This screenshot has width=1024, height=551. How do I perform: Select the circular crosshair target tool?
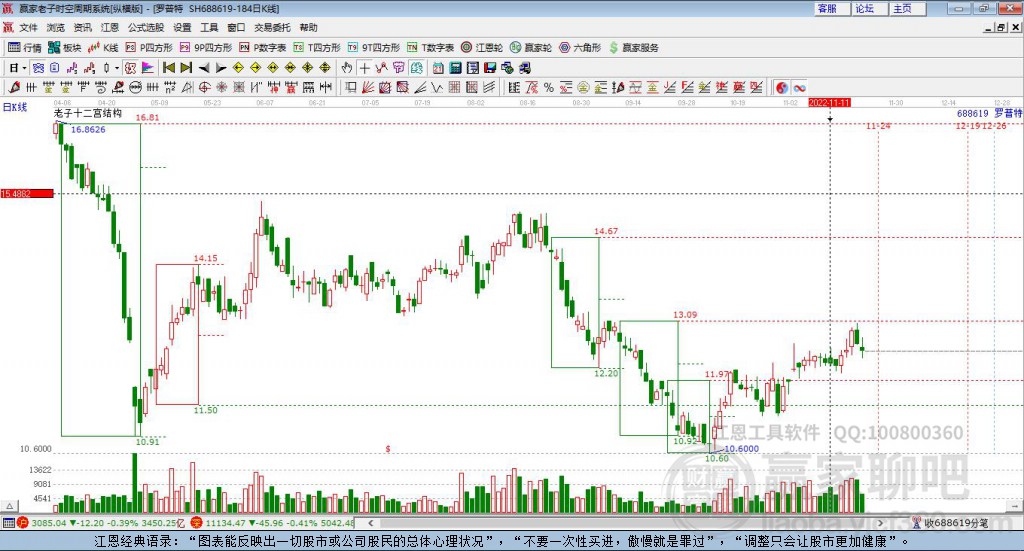(204, 87)
